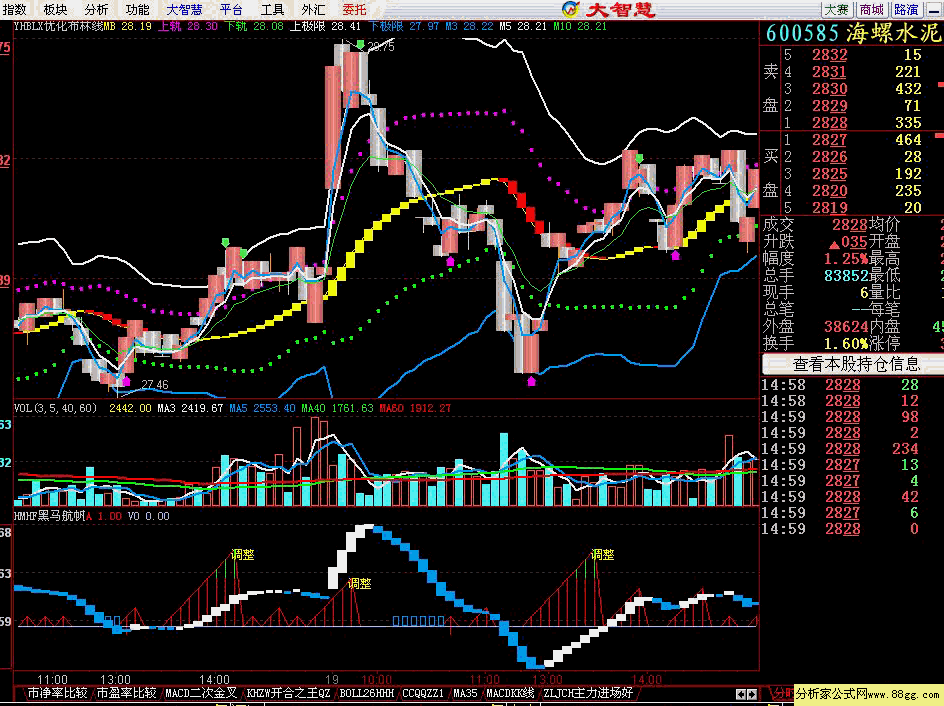Click the 下轨 28.08 value label

click(253, 26)
